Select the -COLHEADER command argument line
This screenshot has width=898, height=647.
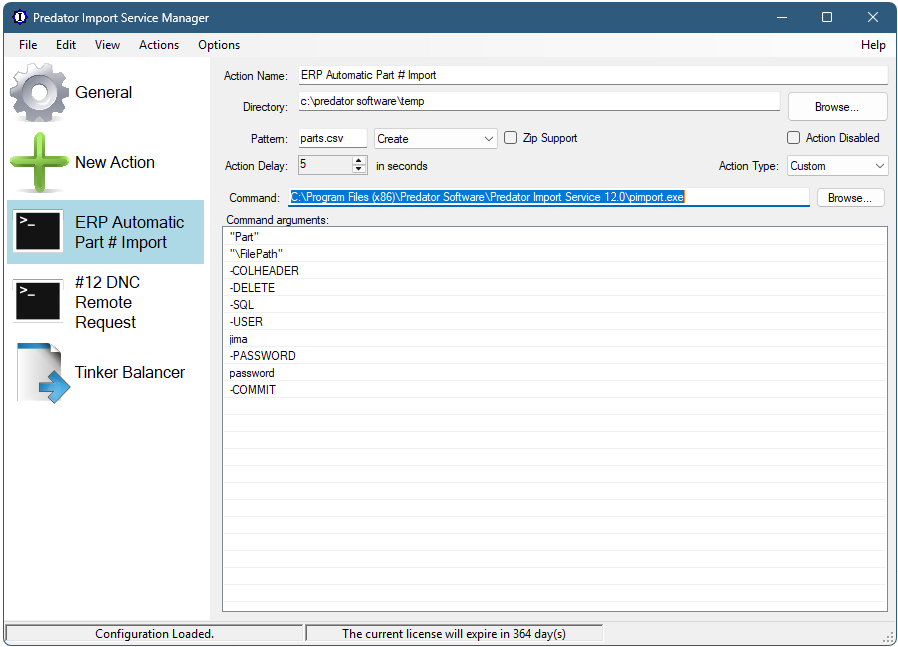[x=265, y=270]
